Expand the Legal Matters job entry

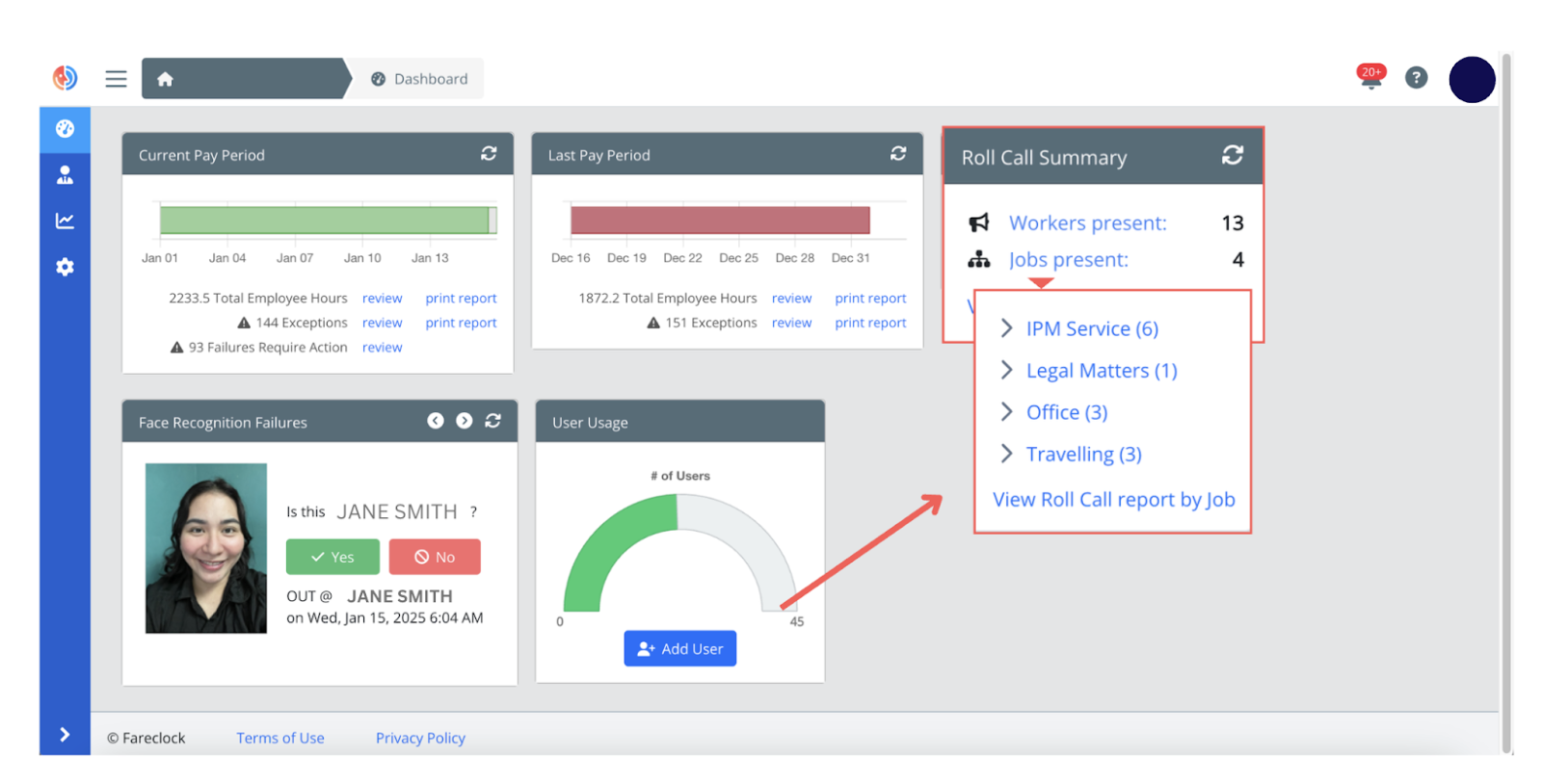point(1101,371)
